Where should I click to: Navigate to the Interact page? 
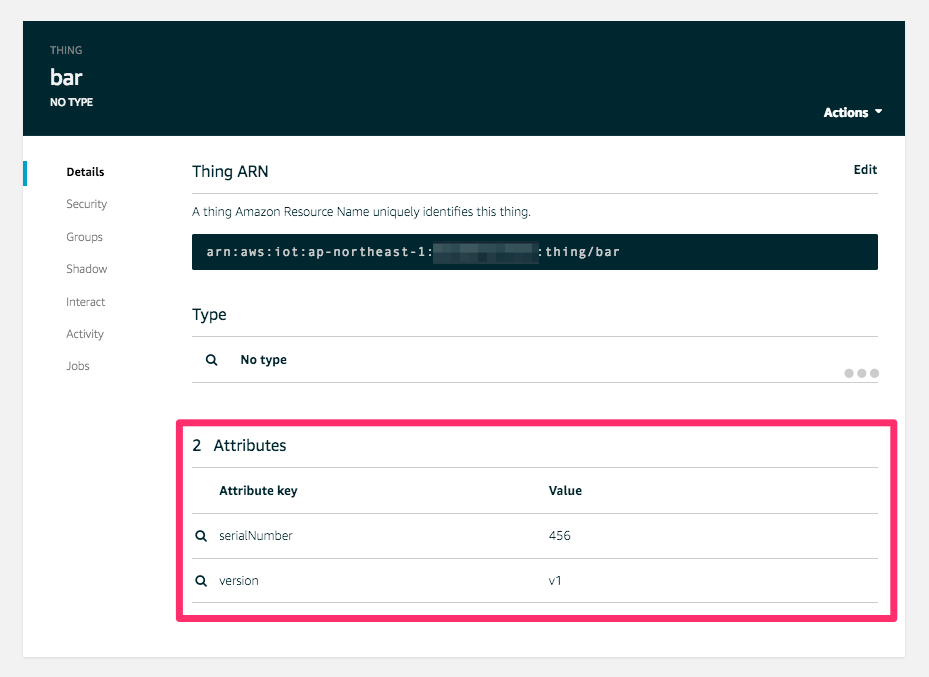(x=85, y=301)
